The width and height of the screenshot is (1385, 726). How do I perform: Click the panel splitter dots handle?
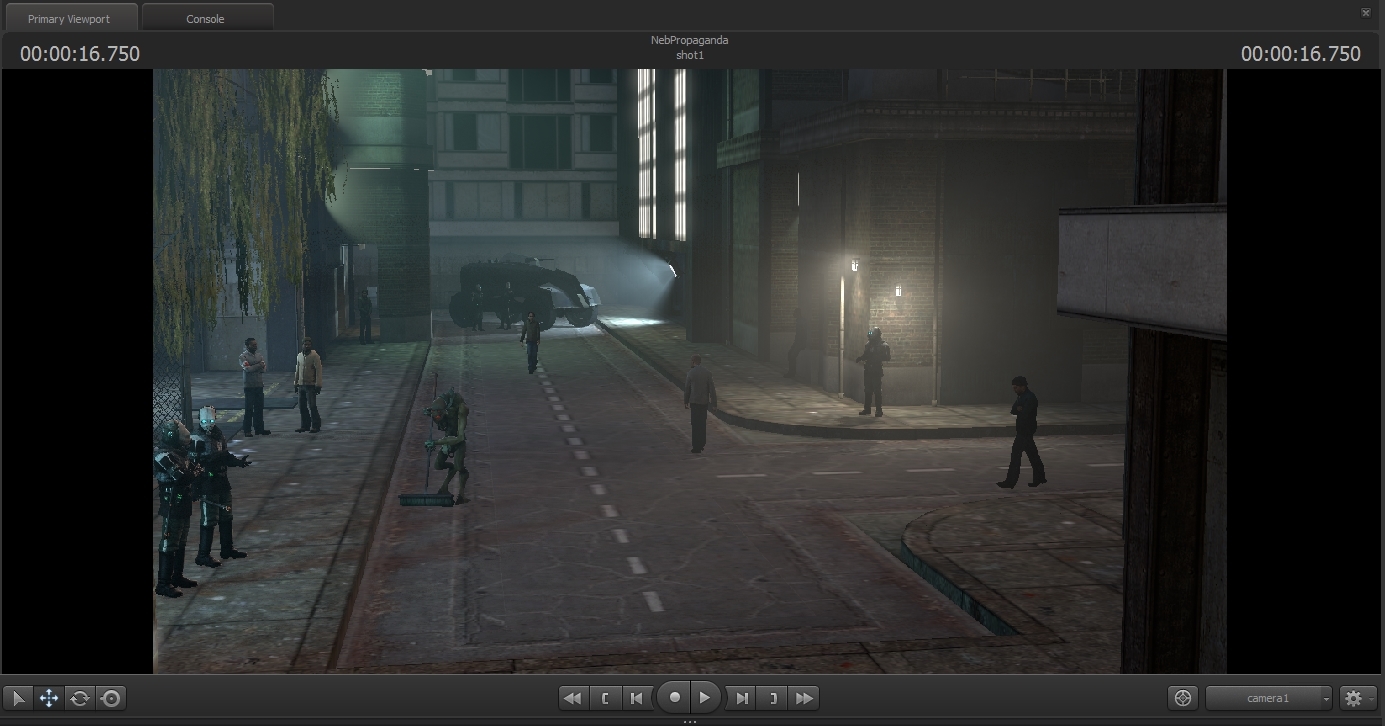[x=689, y=721]
